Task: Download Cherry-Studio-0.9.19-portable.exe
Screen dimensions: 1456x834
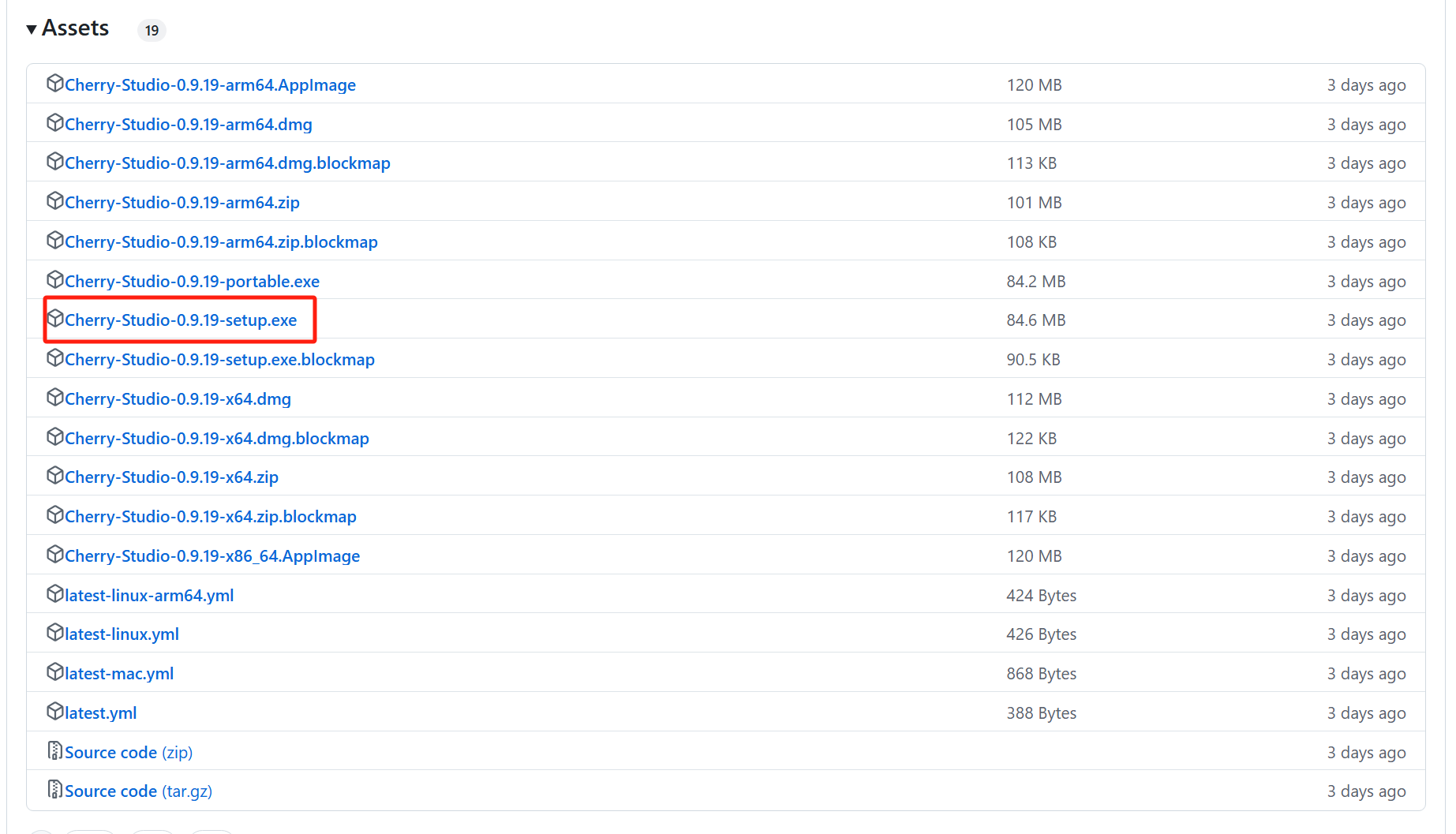Action: (192, 281)
